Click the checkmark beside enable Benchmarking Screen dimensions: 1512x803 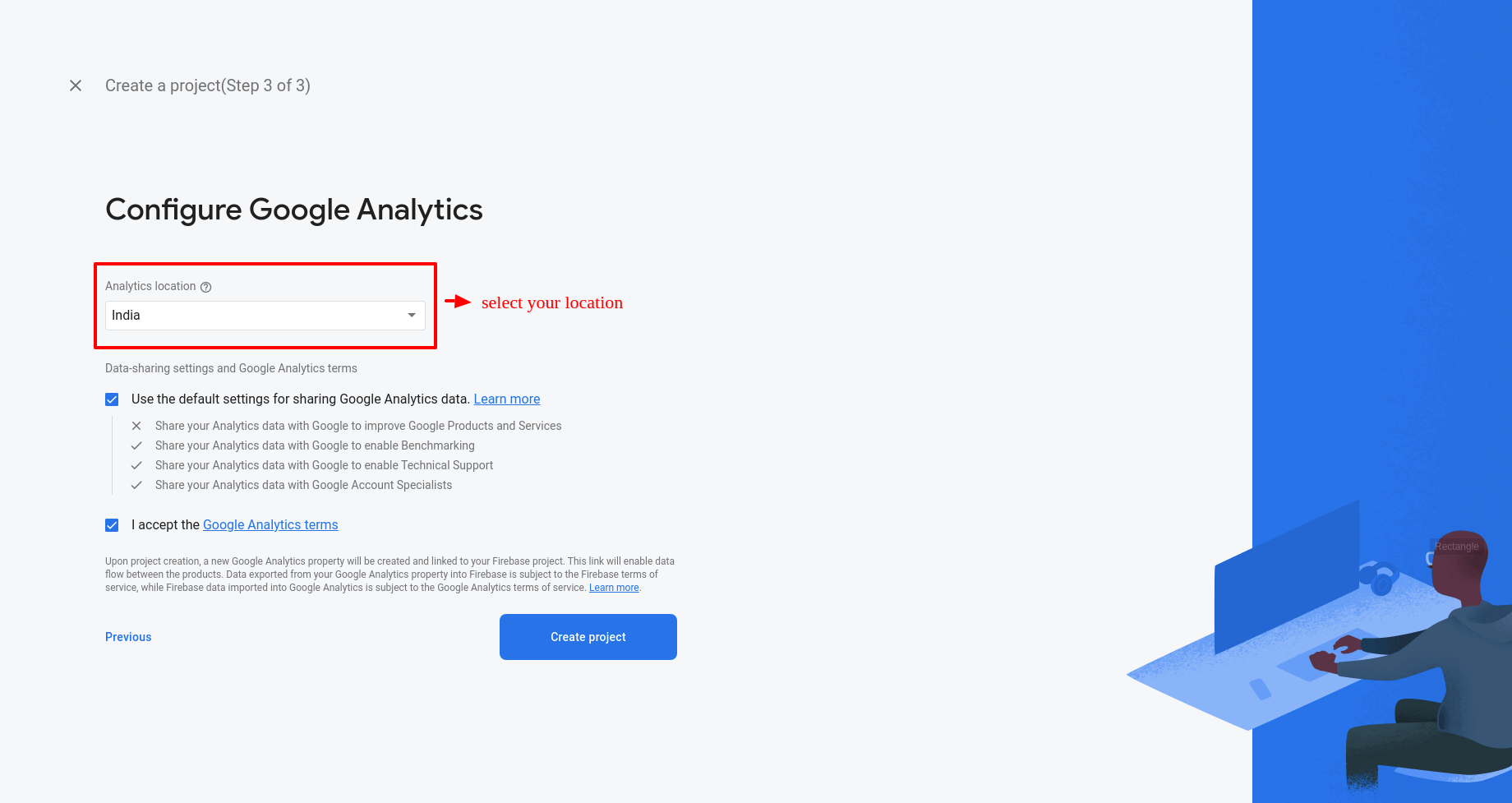click(x=136, y=445)
